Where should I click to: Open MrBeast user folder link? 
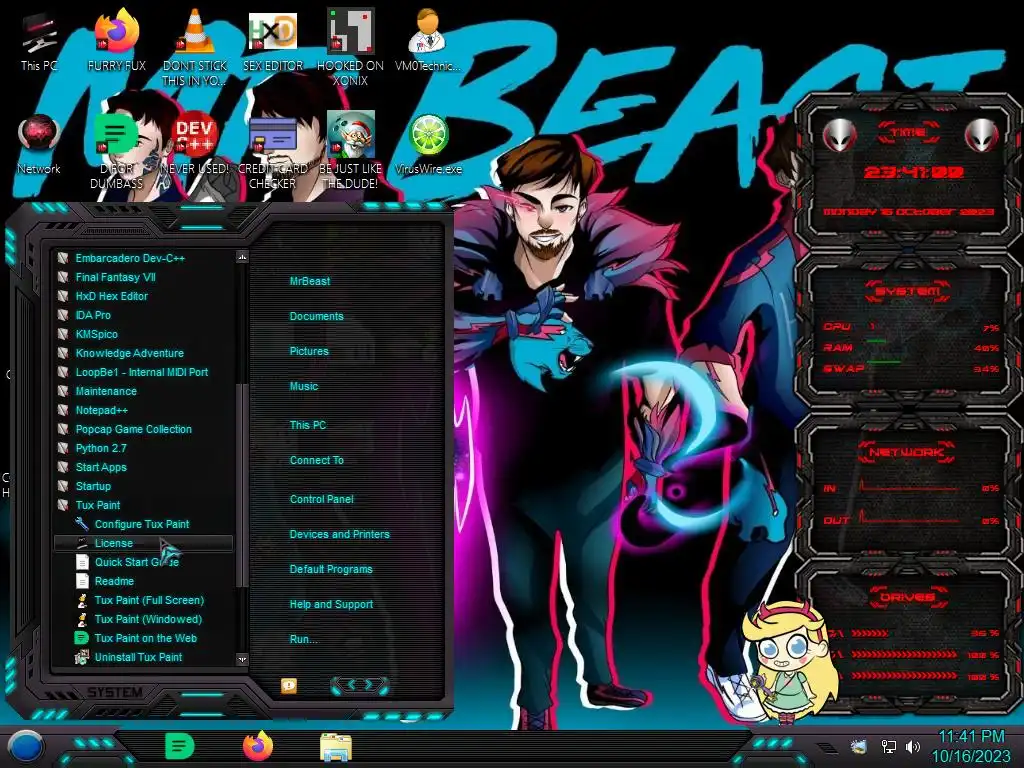[x=310, y=281]
